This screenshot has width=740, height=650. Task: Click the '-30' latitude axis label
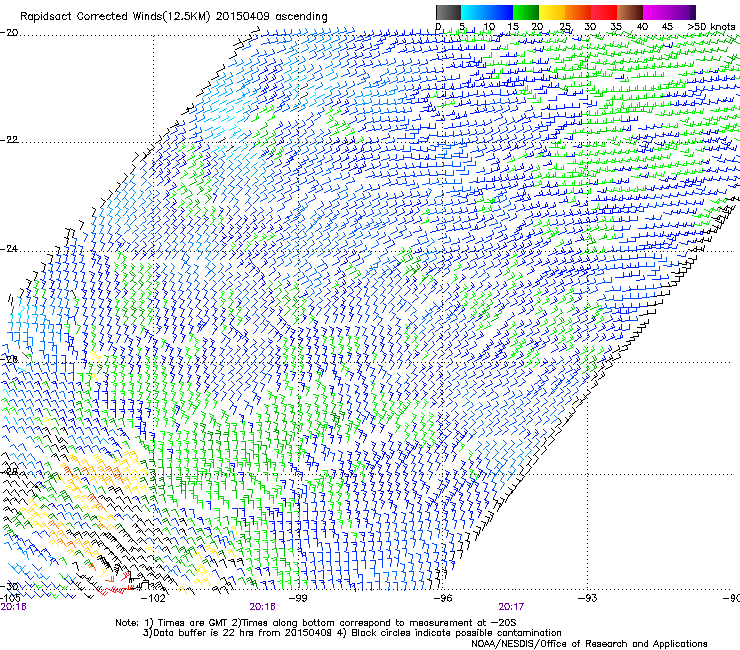pos(9,587)
